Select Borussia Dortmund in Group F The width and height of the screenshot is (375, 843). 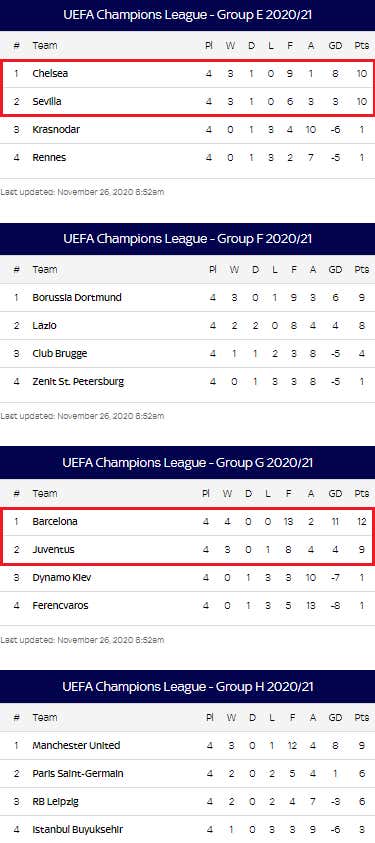coord(77,297)
